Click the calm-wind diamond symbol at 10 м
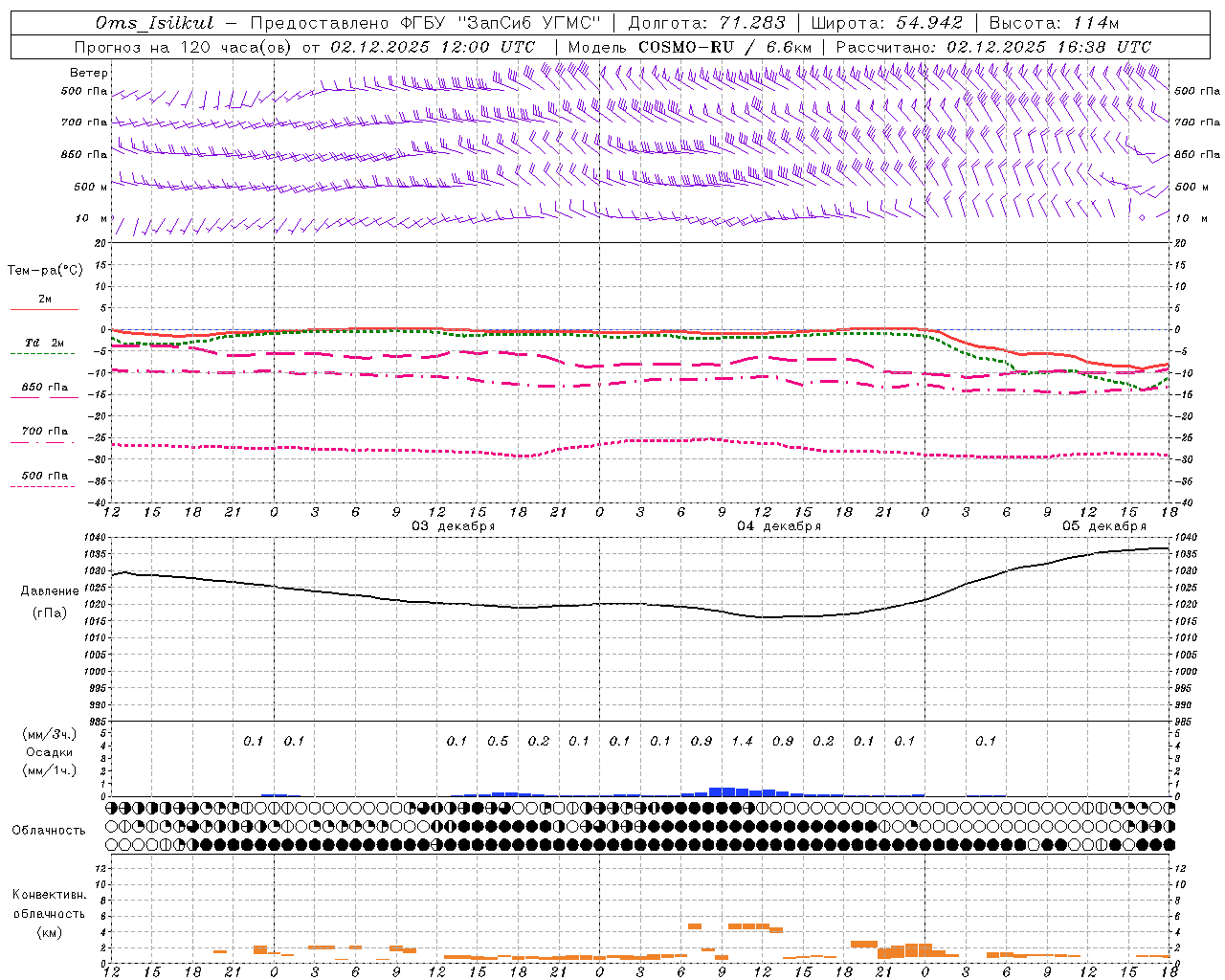This screenshot has width=1225, height=980. (x=1142, y=217)
